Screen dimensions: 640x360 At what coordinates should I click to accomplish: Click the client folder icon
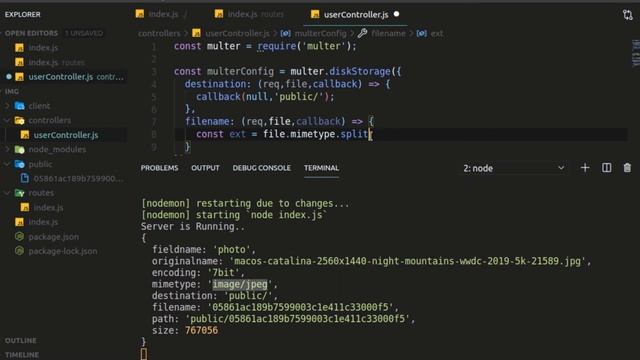19,106
